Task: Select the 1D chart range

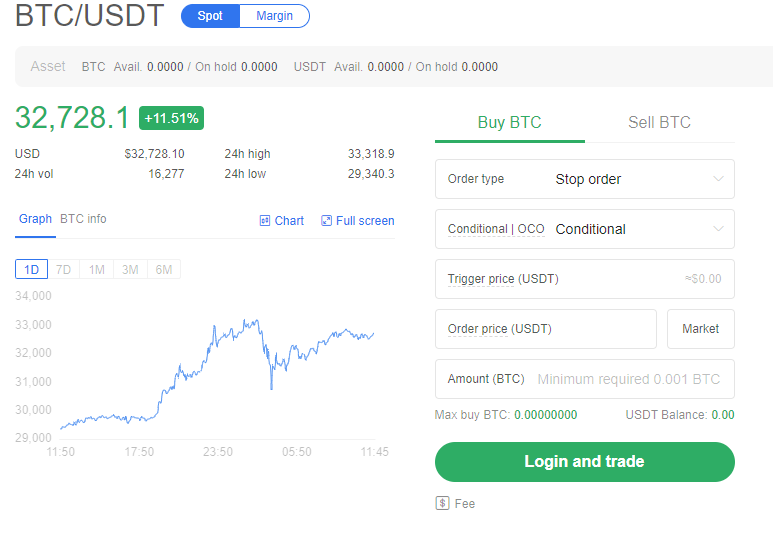Action: click(31, 269)
